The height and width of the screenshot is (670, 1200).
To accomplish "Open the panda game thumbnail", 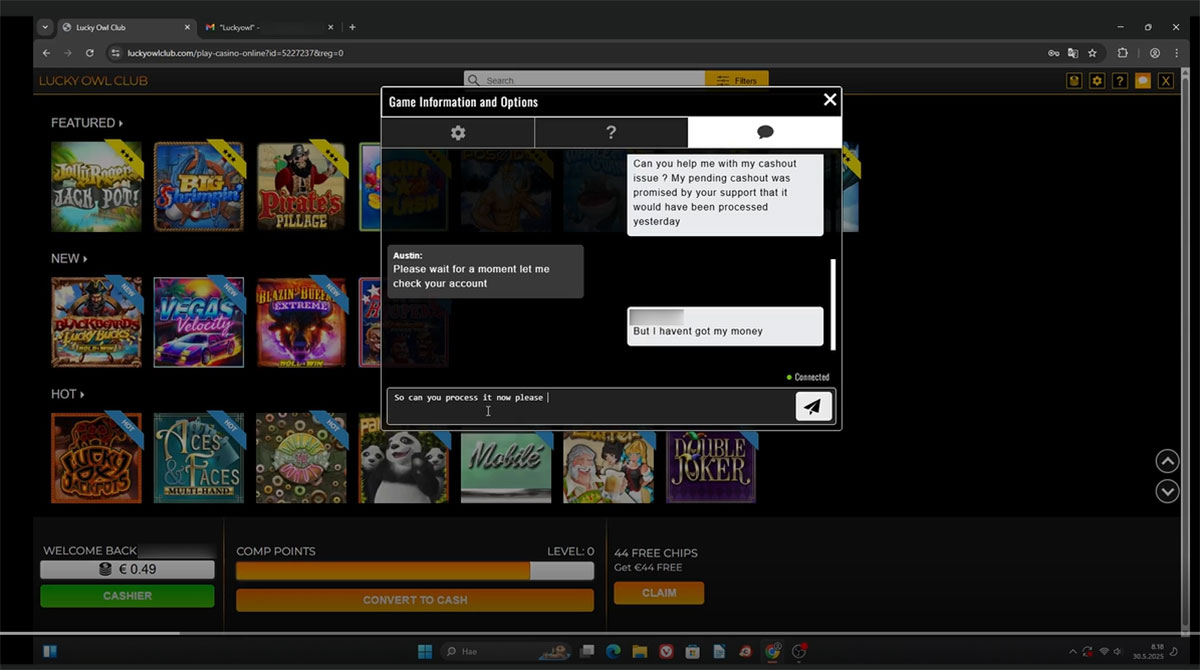I will 404,466.
